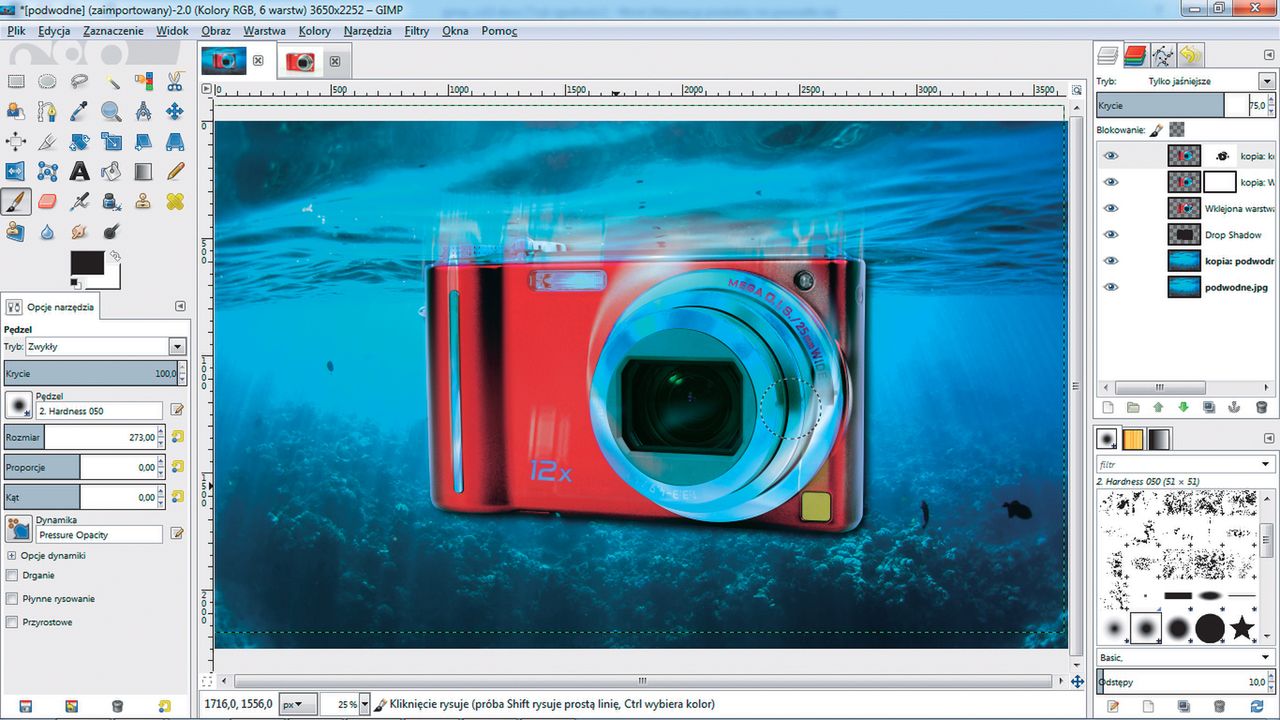Select the Color Picker eyedropper tool
Screen dimensions: 1280x720
tap(79, 111)
